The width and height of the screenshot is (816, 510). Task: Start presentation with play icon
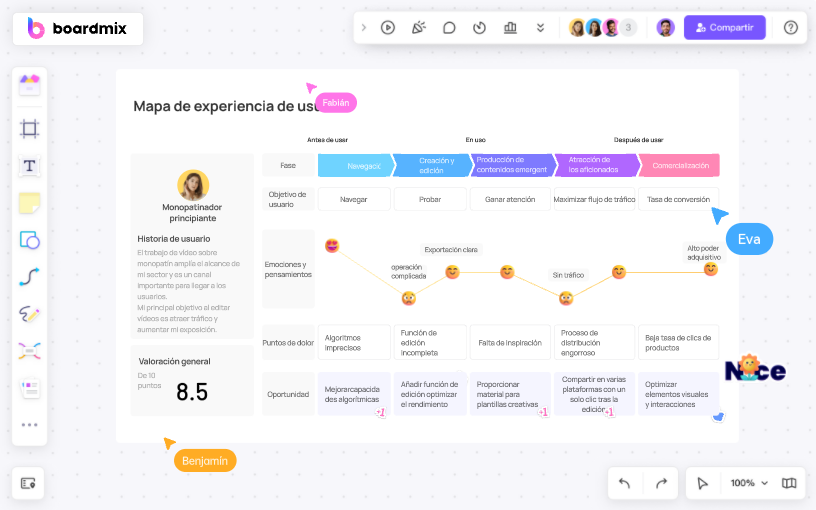coord(388,28)
